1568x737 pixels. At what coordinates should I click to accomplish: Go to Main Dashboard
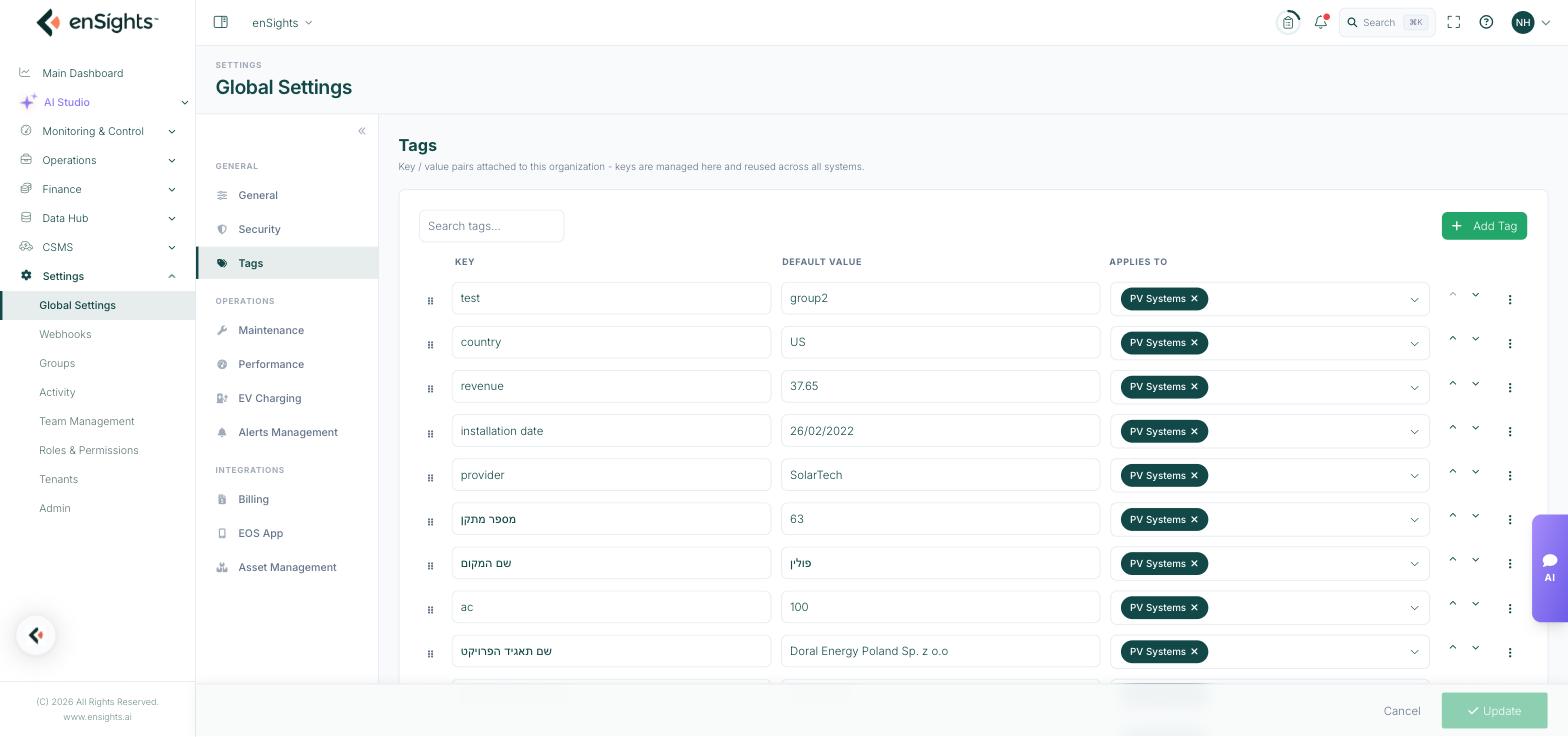(82, 73)
